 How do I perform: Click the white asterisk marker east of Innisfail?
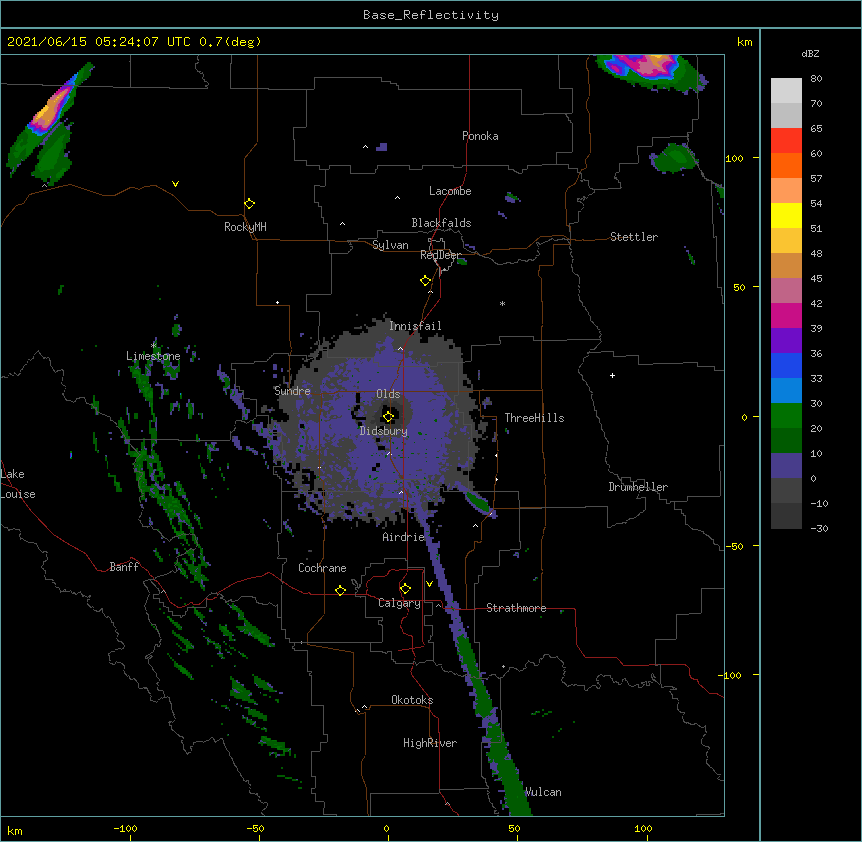[x=502, y=304]
